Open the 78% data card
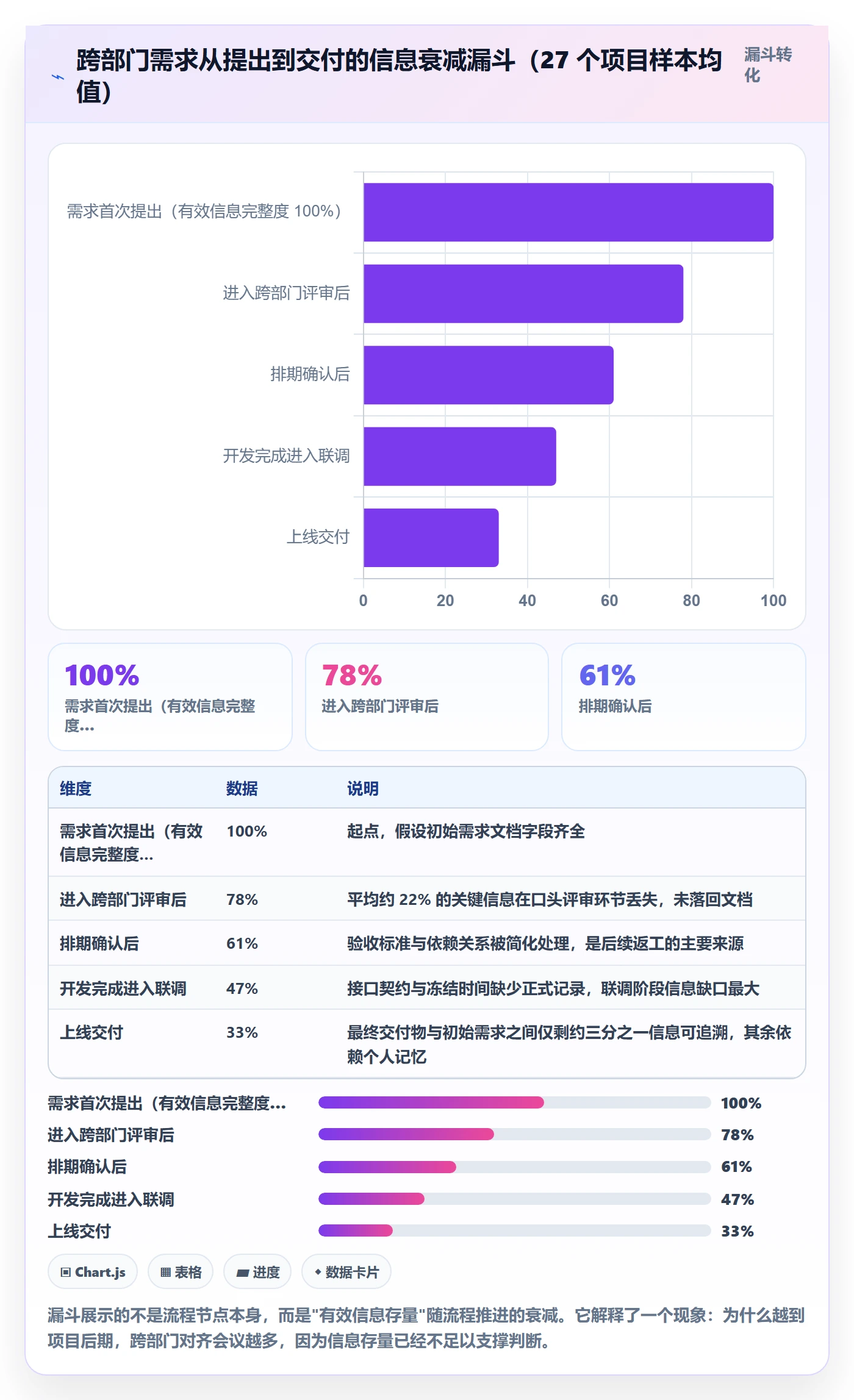The height and width of the screenshot is (1400, 854). pos(427,697)
